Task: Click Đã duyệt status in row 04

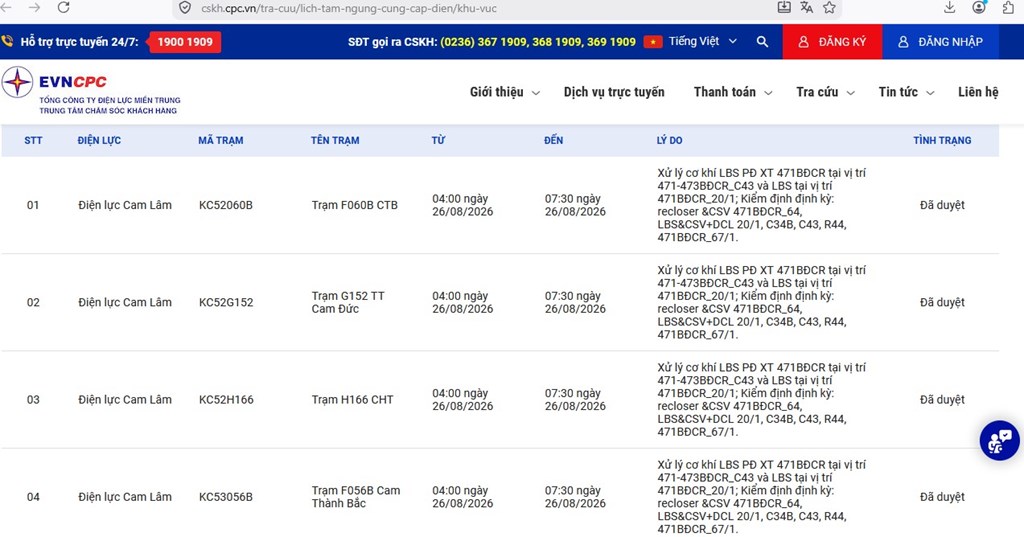Action: (942, 497)
